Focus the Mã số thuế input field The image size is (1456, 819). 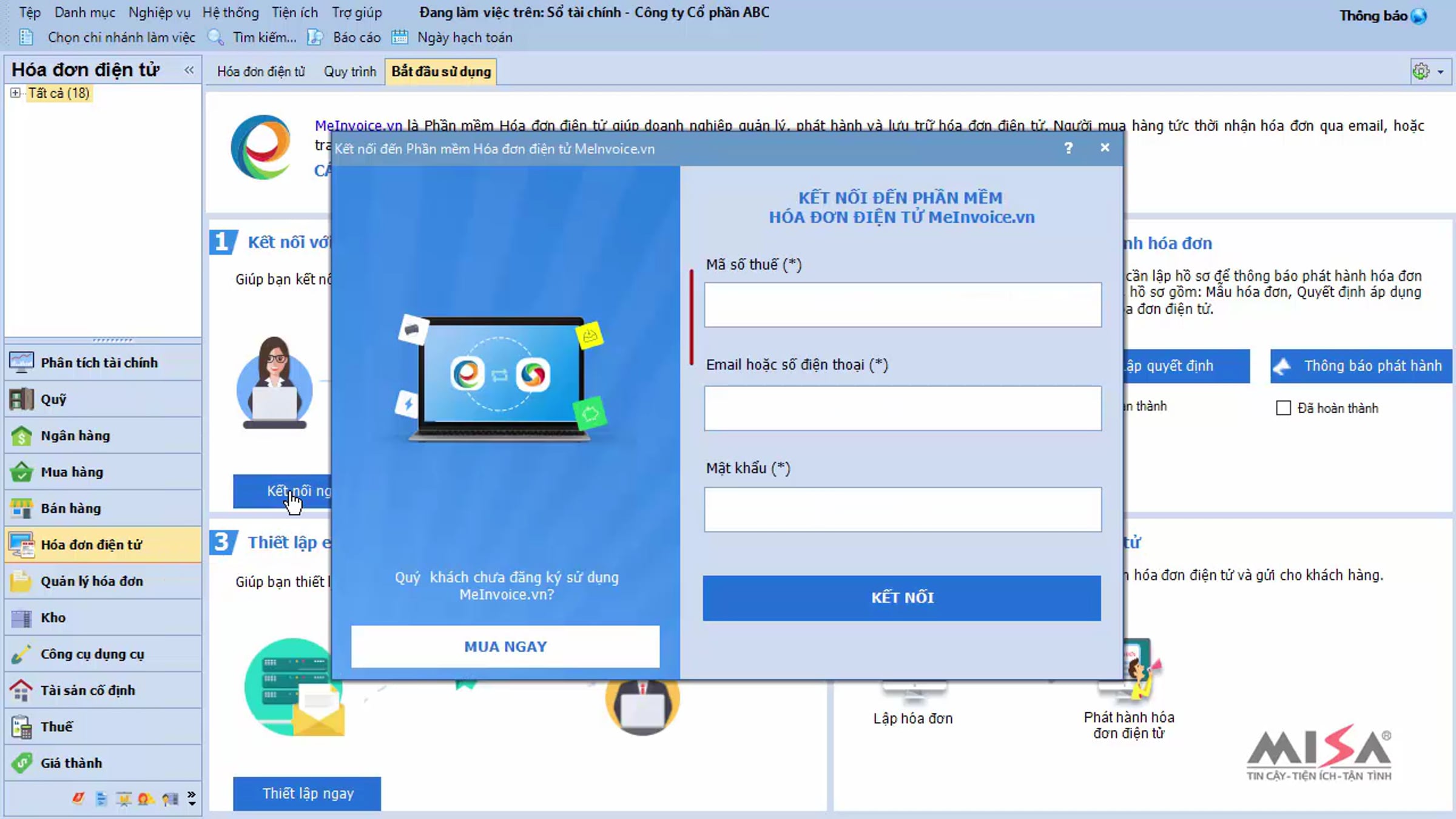pyautogui.click(x=903, y=305)
